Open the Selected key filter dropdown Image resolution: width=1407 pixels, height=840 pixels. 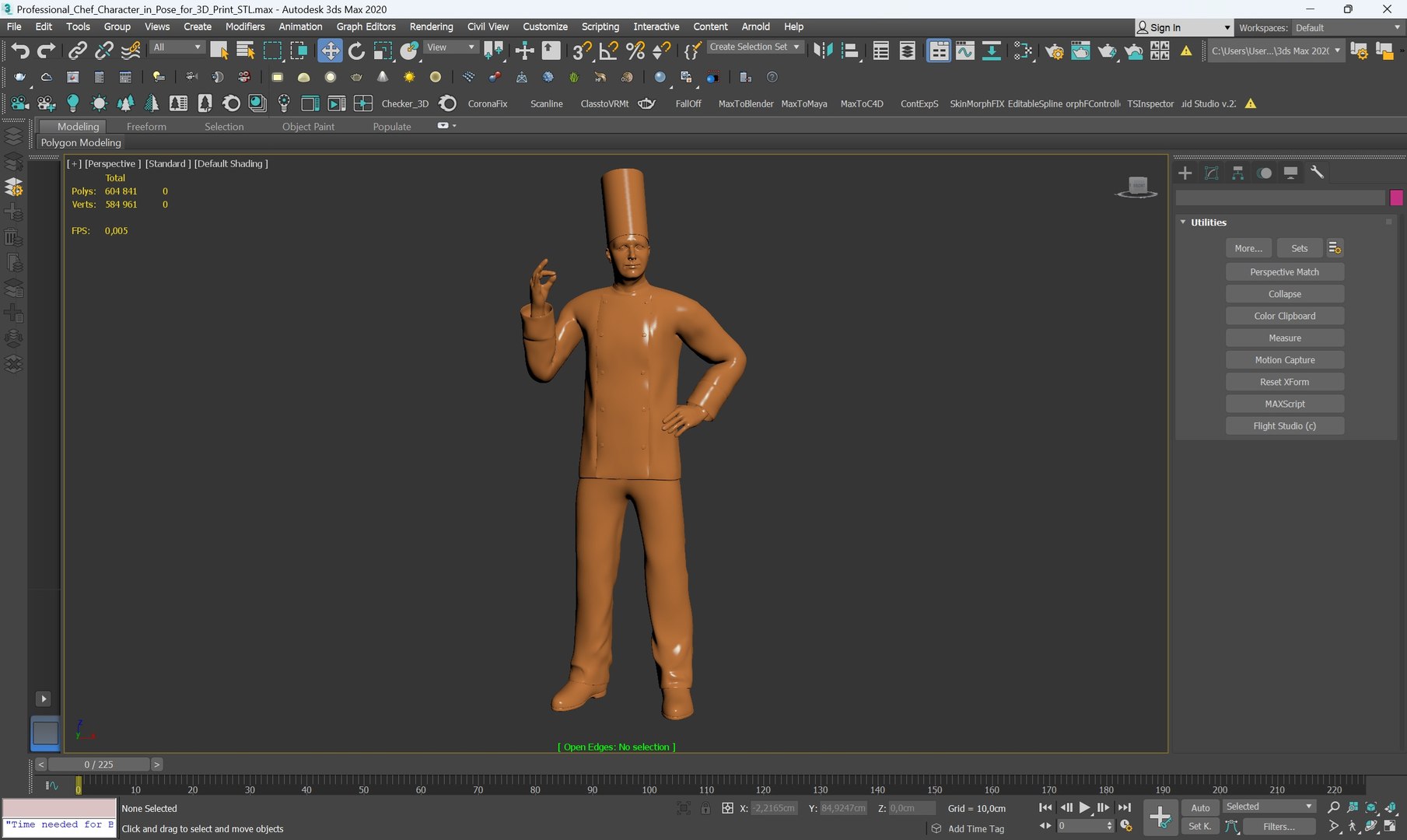[1269, 807]
